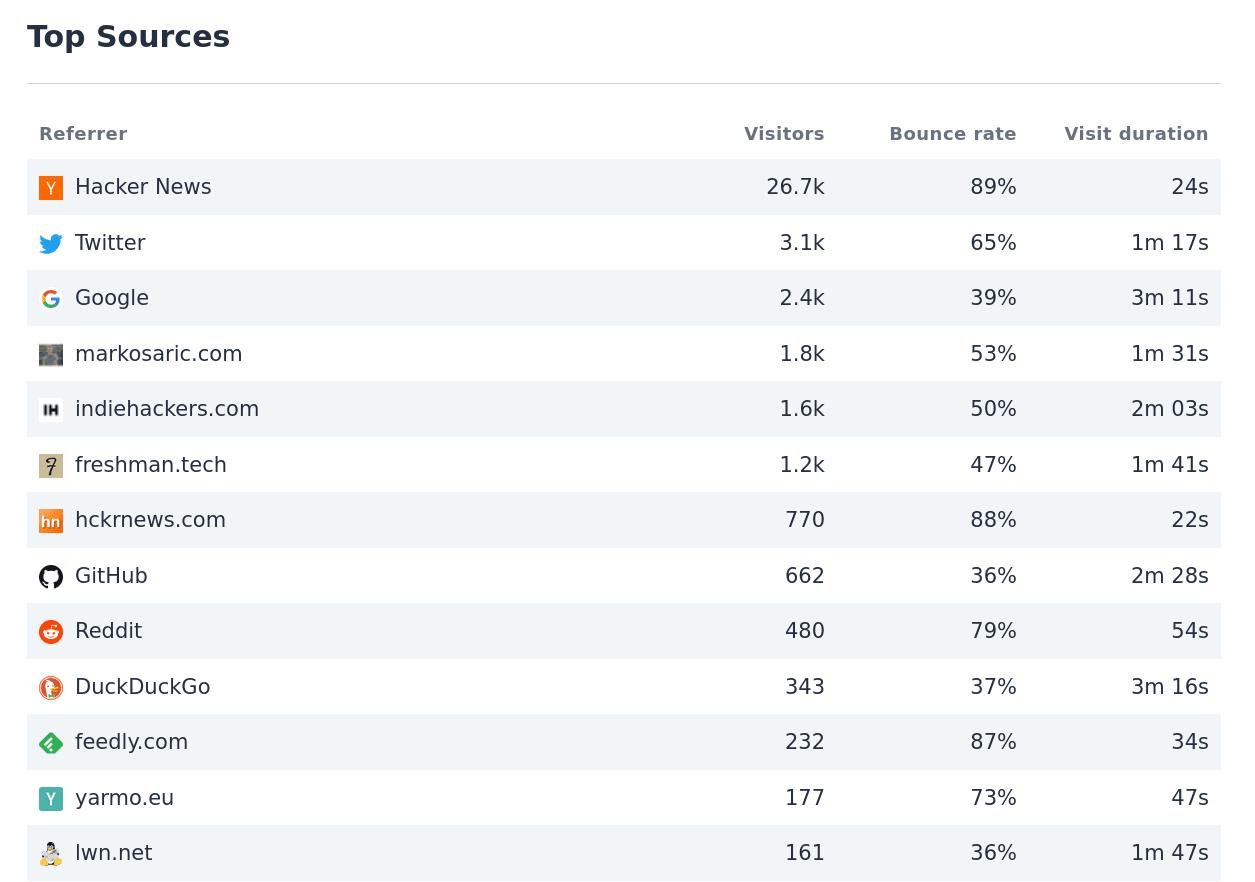
Task: Click the Referrer column header
Action: point(83,133)
